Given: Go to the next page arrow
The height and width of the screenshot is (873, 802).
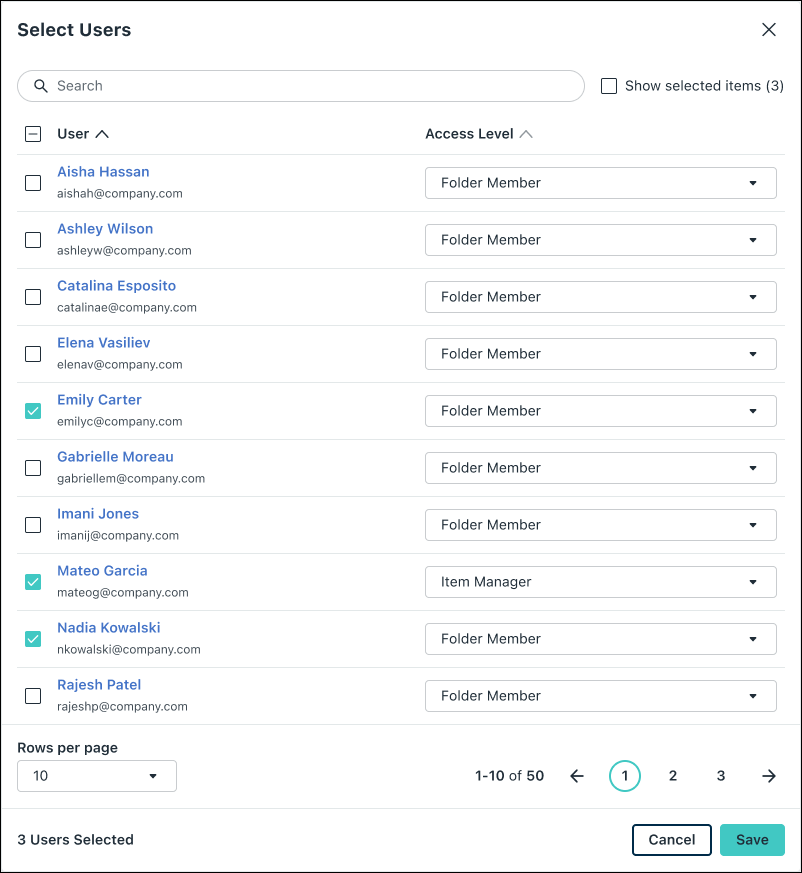Looking at the screenshot, I should (768, 775).
